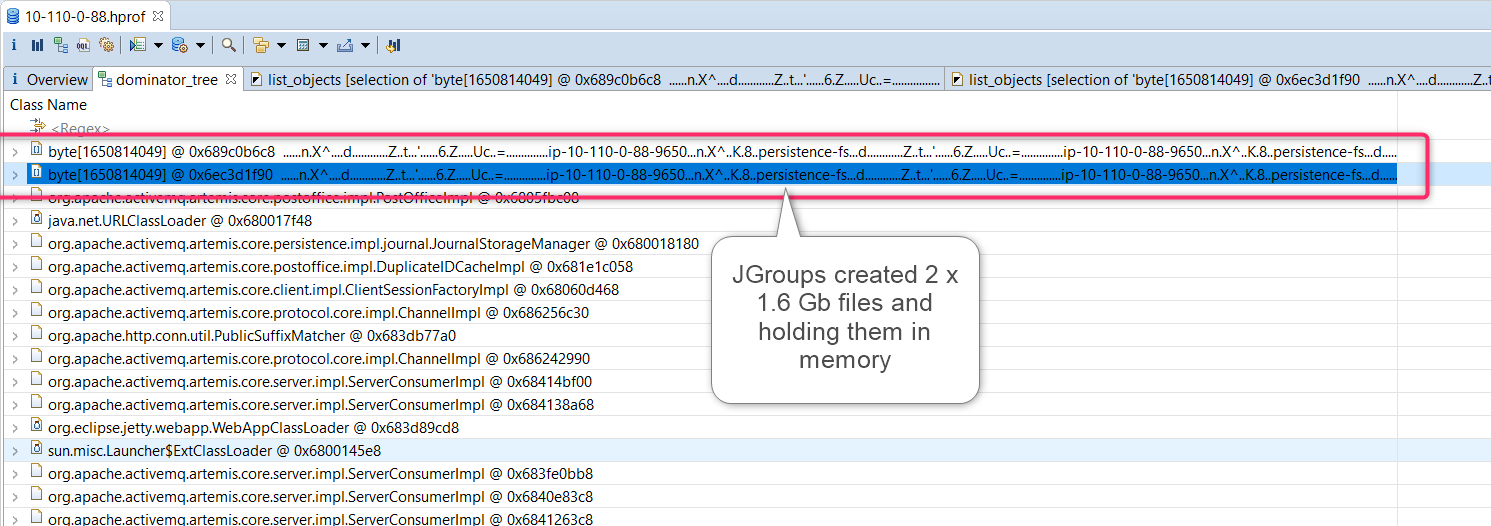Image resolution: width=1491 pixels, height=526 pixels.
Task: Click the Launcher$ExtClassLoader object icon
Action: tap(37, 449)
